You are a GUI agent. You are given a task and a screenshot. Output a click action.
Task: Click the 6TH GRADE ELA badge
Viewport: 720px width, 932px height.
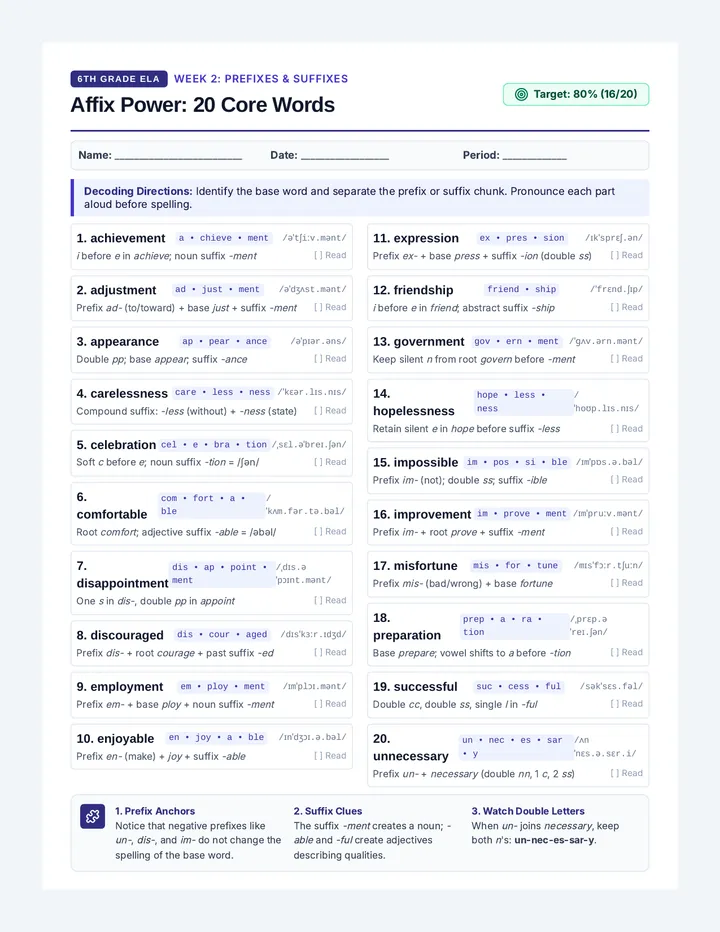119,79
